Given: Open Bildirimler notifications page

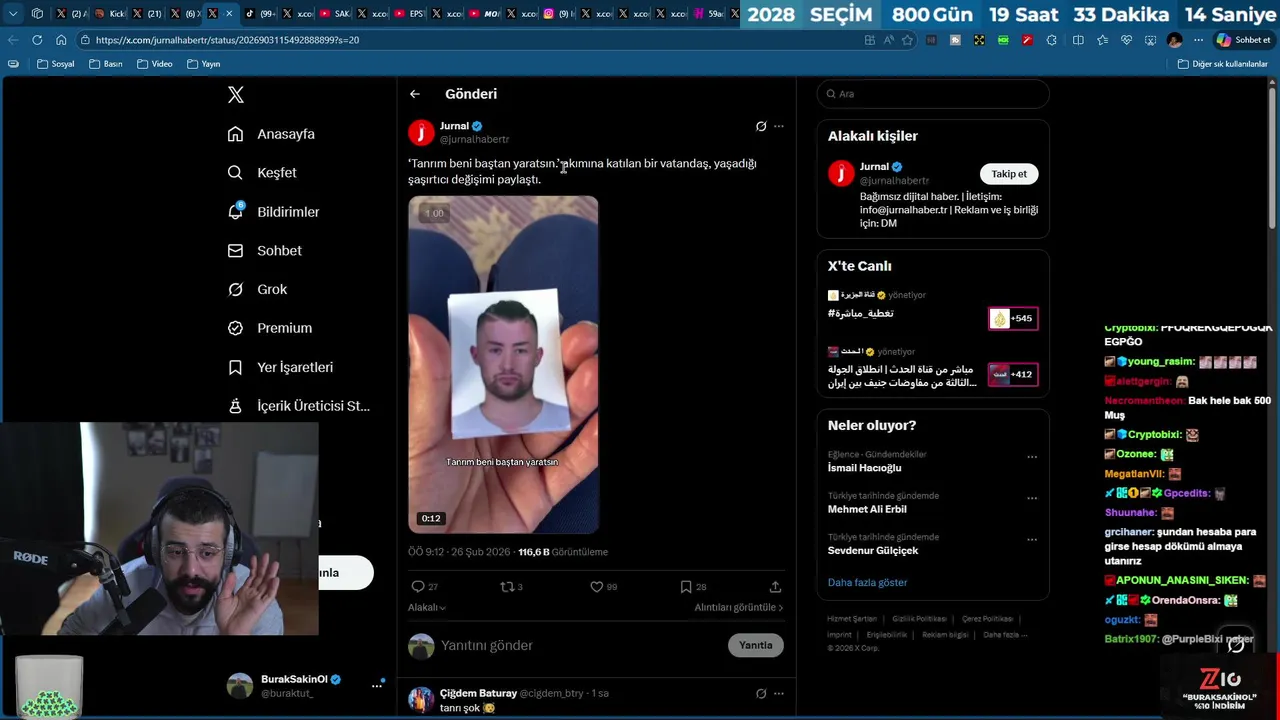Looking at the screenshot, I should pos(273,212).
